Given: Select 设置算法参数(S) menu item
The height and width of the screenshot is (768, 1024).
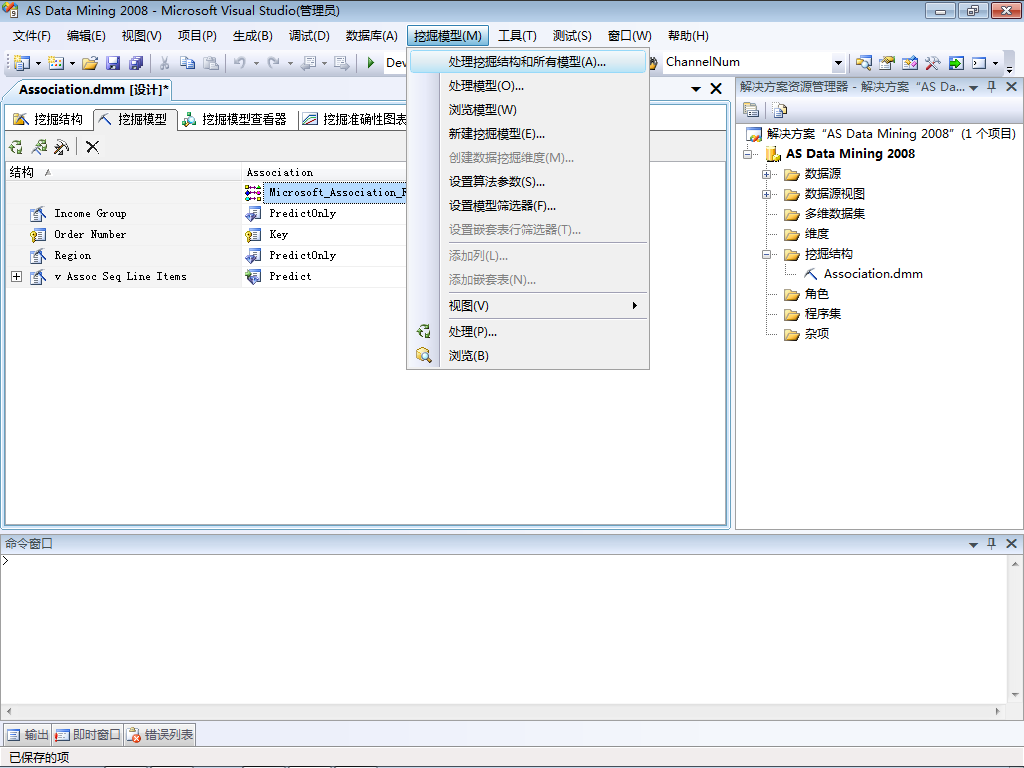Looking at the screenshot, I should (528, 182).
